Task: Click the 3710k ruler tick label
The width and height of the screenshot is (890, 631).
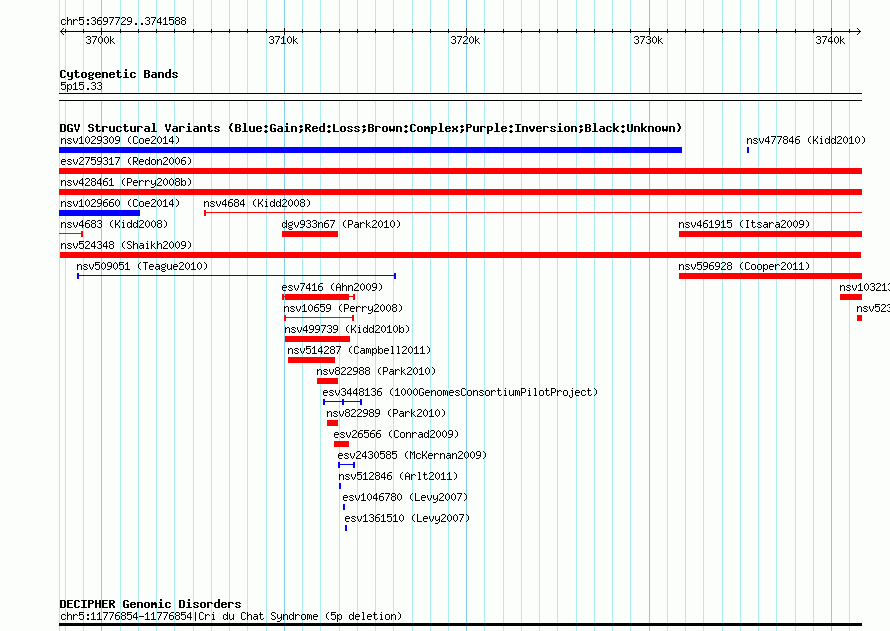Action: click(283, 40)
